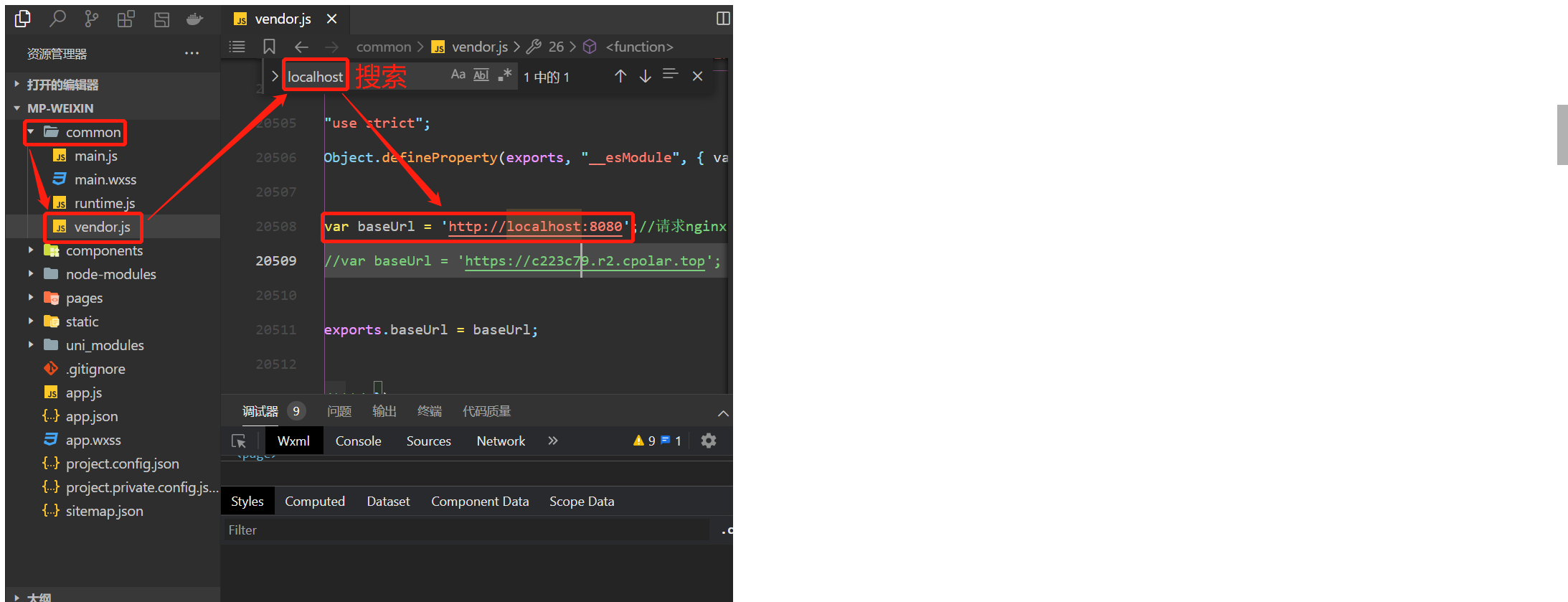Image resolution: width=1568 pixels, height=602 pixels.
Task: Click the Filter styles input field
Action: [466, 530]
